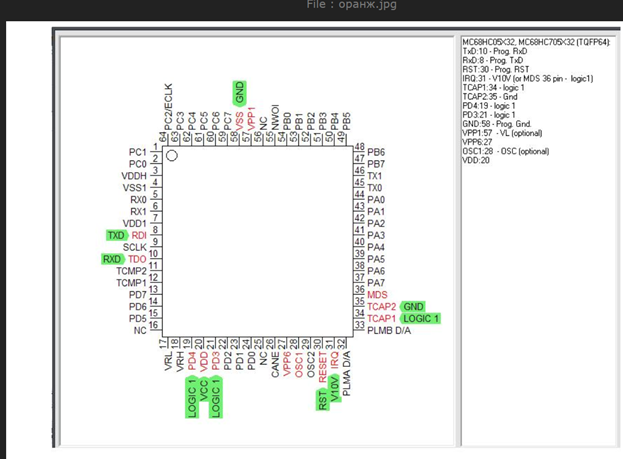623x459 pixels.
Task: Click the note 'PD3:21 - logic 1'
Action: tap(489, 115)
